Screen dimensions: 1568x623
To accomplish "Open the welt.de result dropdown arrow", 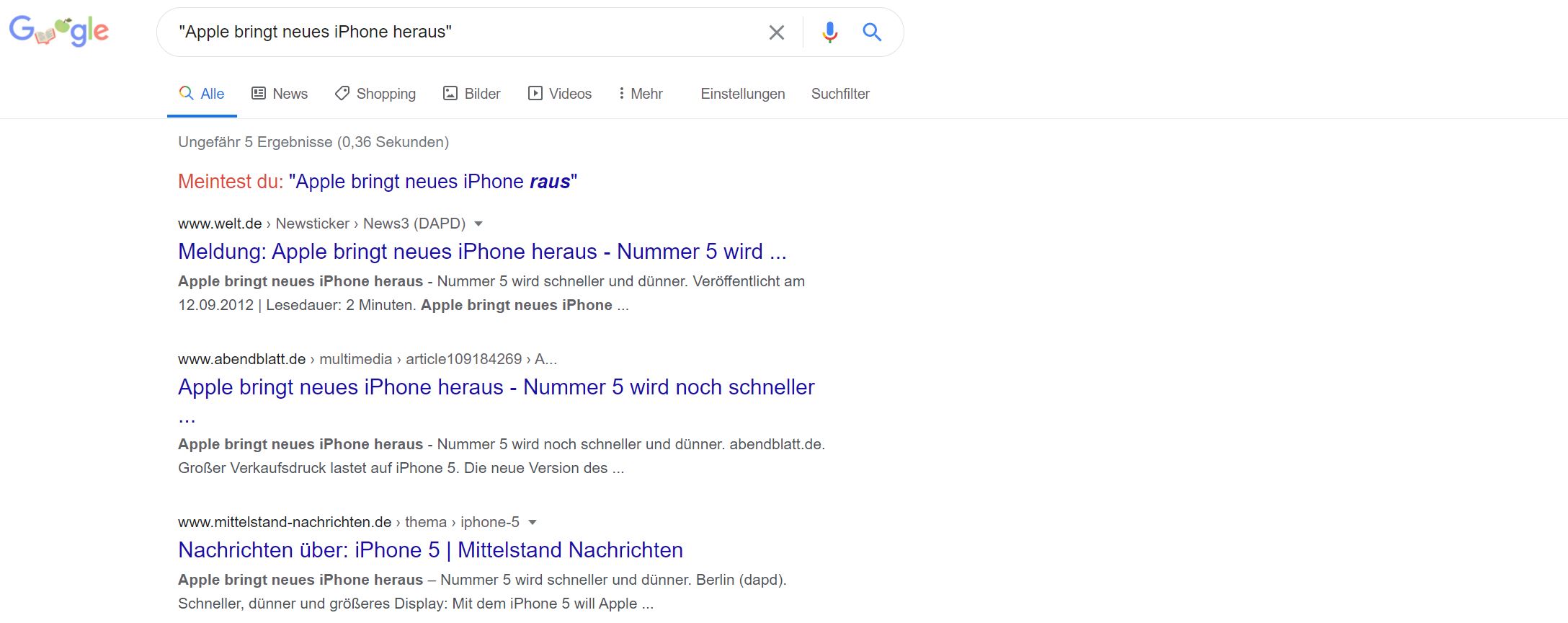I will coord(478,224).
